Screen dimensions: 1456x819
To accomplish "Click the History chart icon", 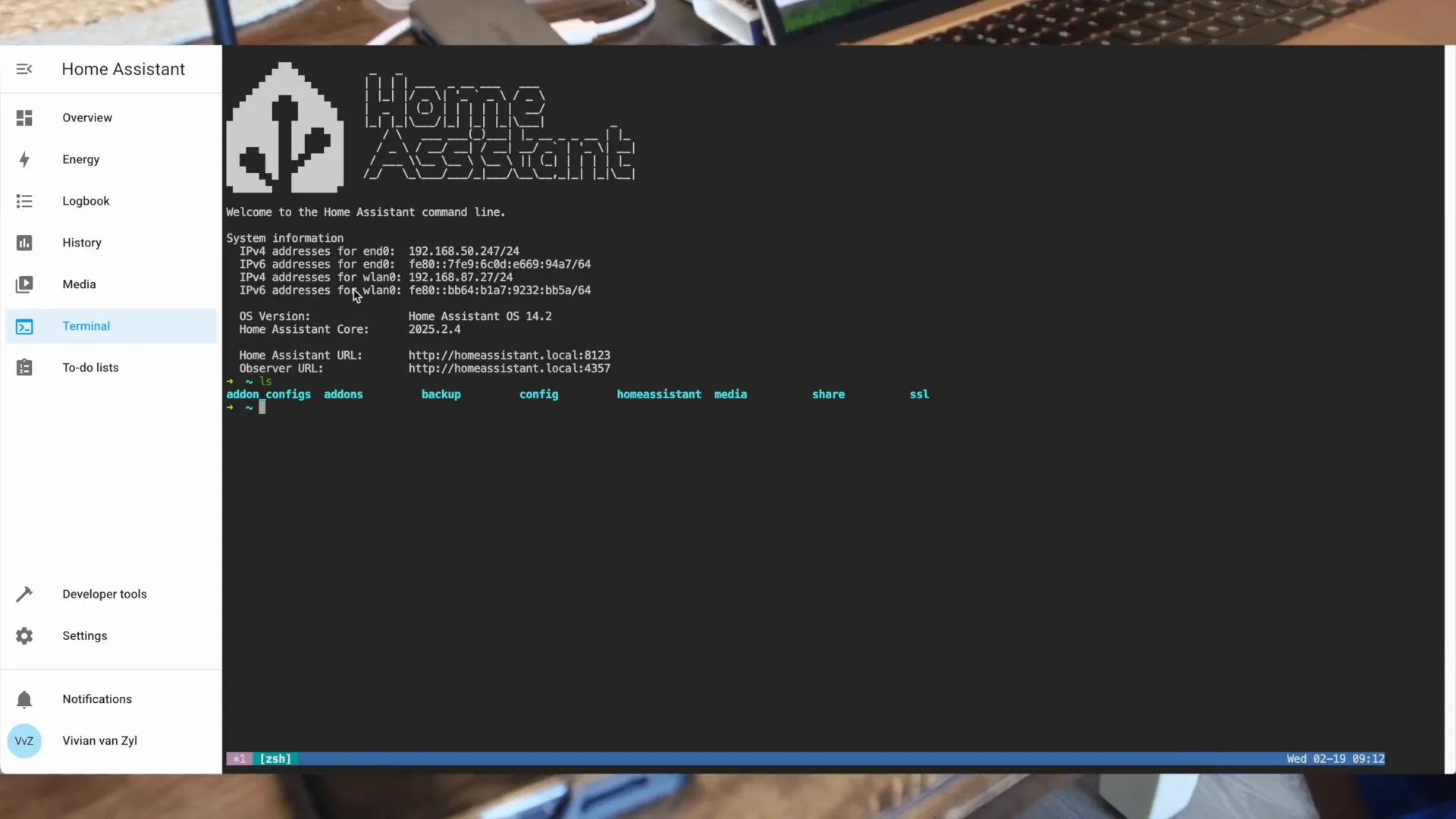I will pyautogui.click(x=24, y=243).
